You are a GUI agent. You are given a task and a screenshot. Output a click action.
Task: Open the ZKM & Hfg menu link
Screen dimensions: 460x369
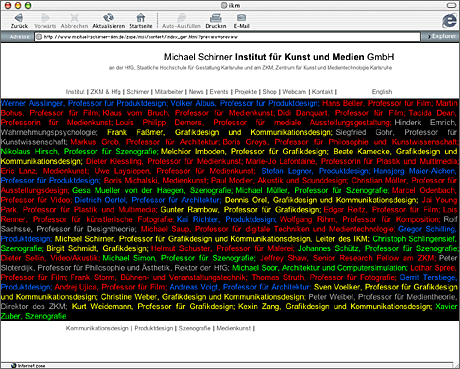click(x=105, y=92)
